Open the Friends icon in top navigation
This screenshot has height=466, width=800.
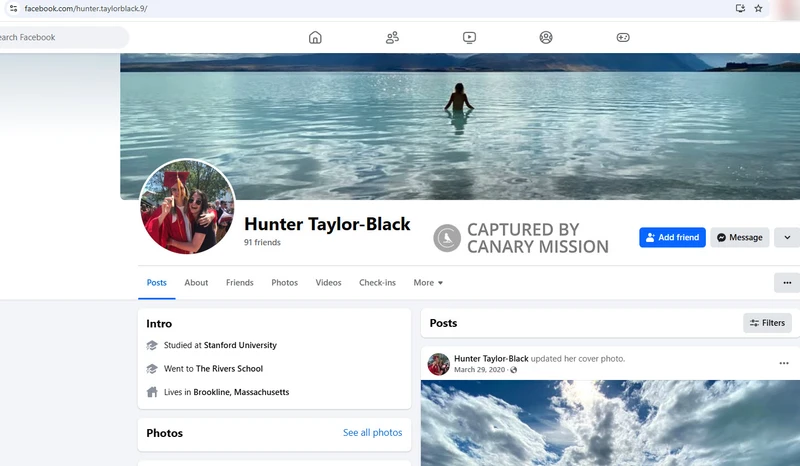[392, 37]
